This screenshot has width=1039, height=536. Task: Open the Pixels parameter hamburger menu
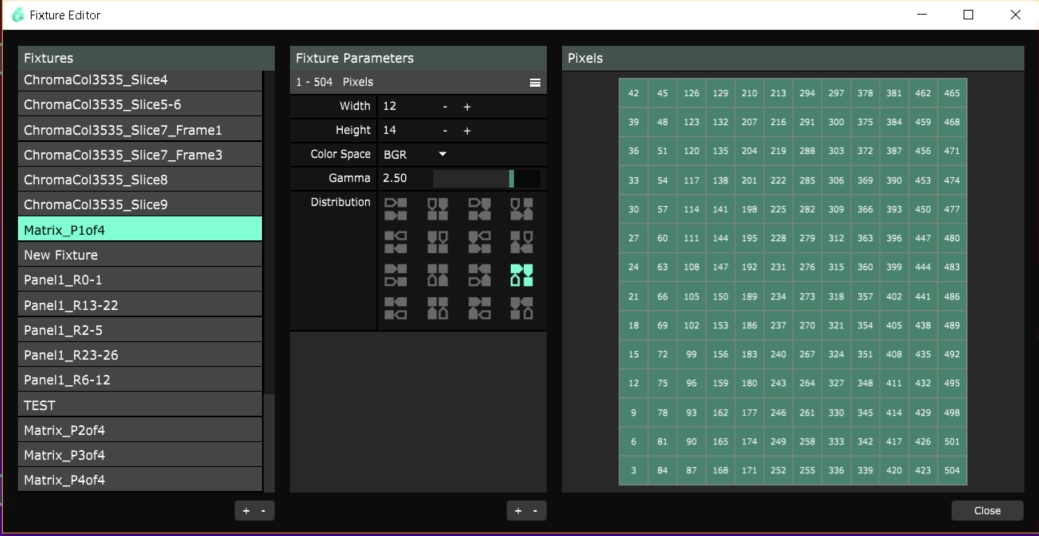[x=535, y=82]
